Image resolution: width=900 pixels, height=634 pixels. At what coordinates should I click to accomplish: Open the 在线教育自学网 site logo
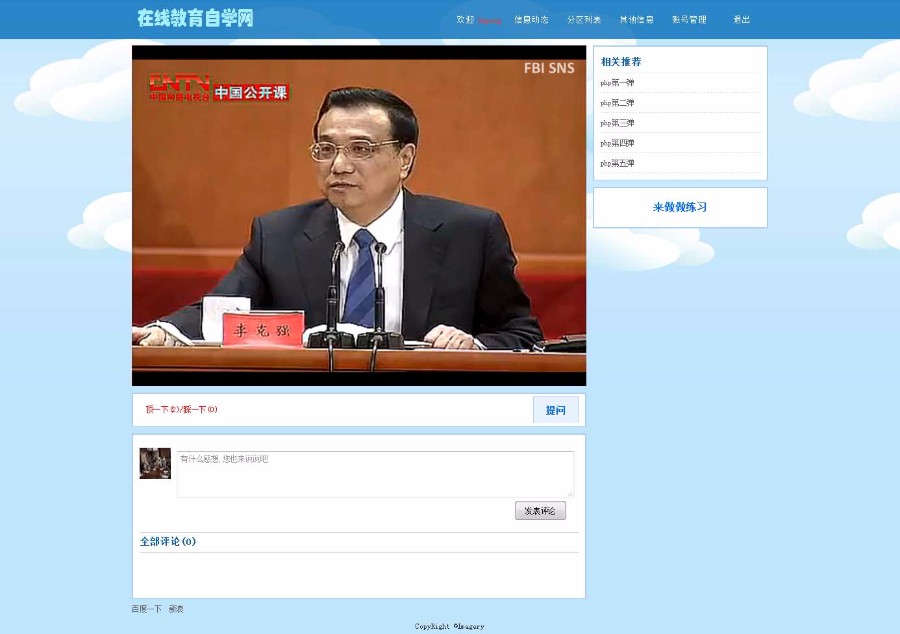click(195, 18)
